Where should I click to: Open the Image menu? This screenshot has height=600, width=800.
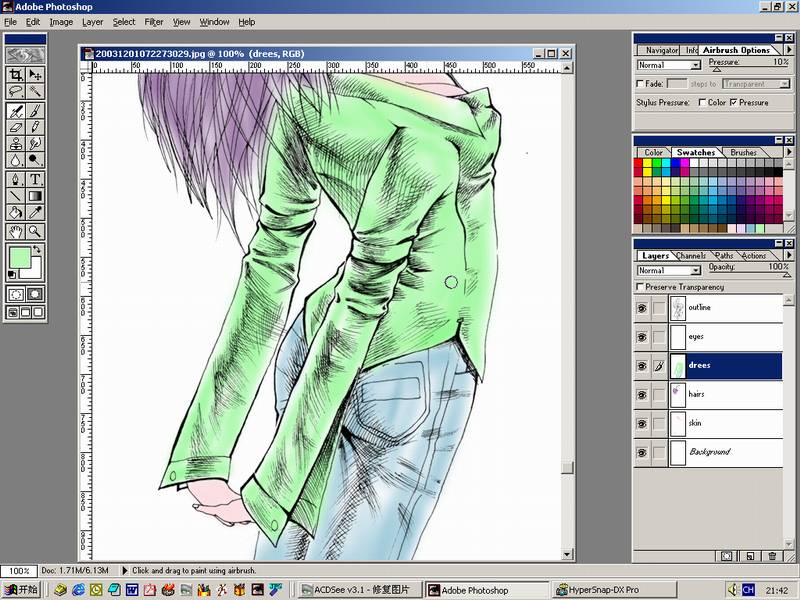point(61,22)
